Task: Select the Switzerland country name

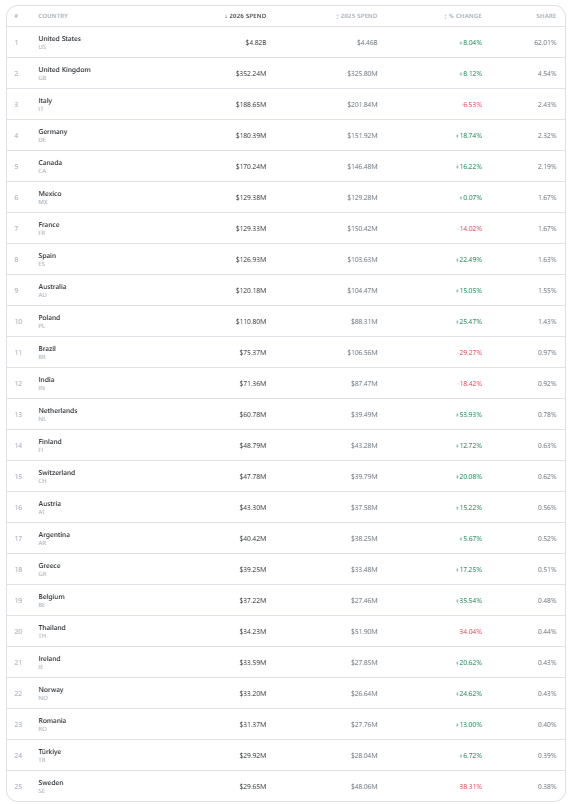Action: click(56, 473)
